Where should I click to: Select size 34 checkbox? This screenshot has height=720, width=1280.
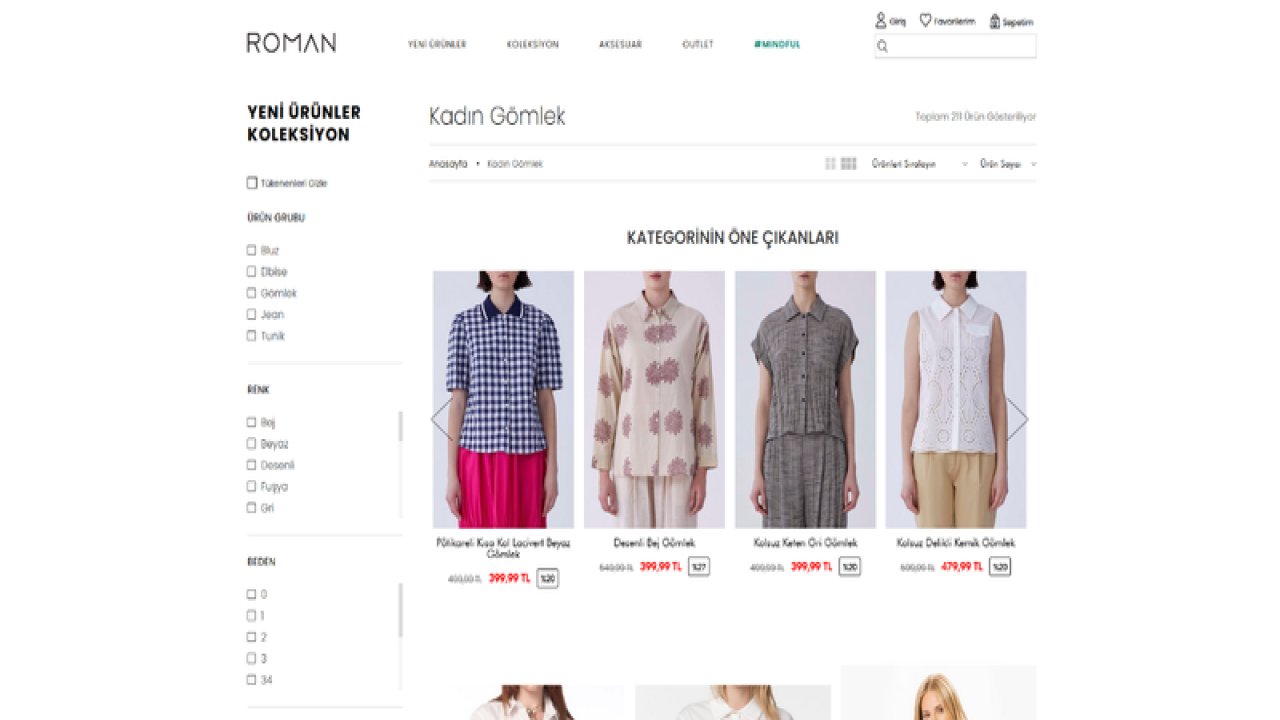point(252,680)
